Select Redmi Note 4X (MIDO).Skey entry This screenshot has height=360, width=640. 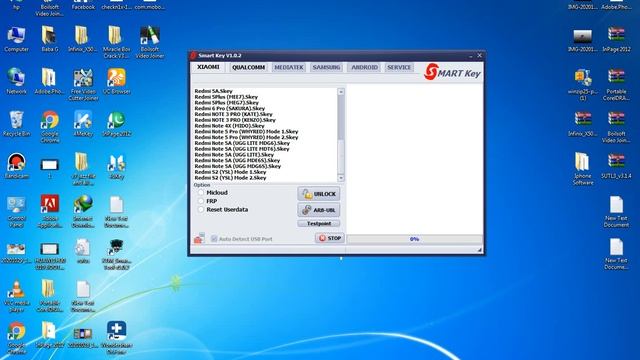pos(229,126)
